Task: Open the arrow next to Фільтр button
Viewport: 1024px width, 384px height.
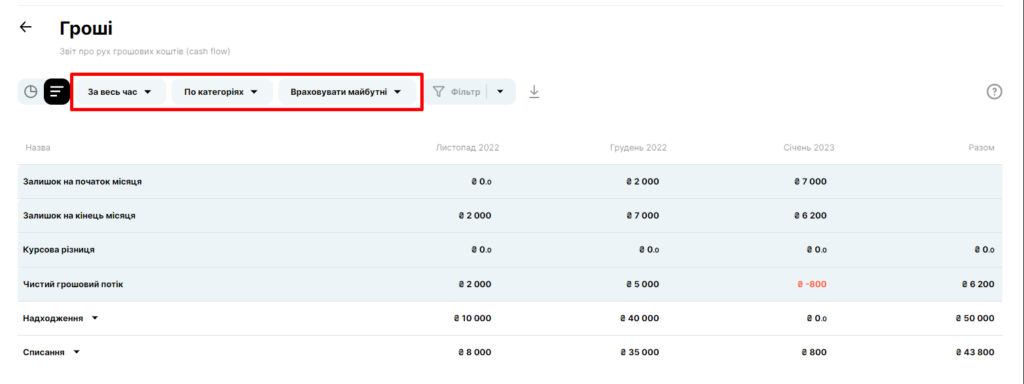Action: pyautogui.click(x=500, y=92)
